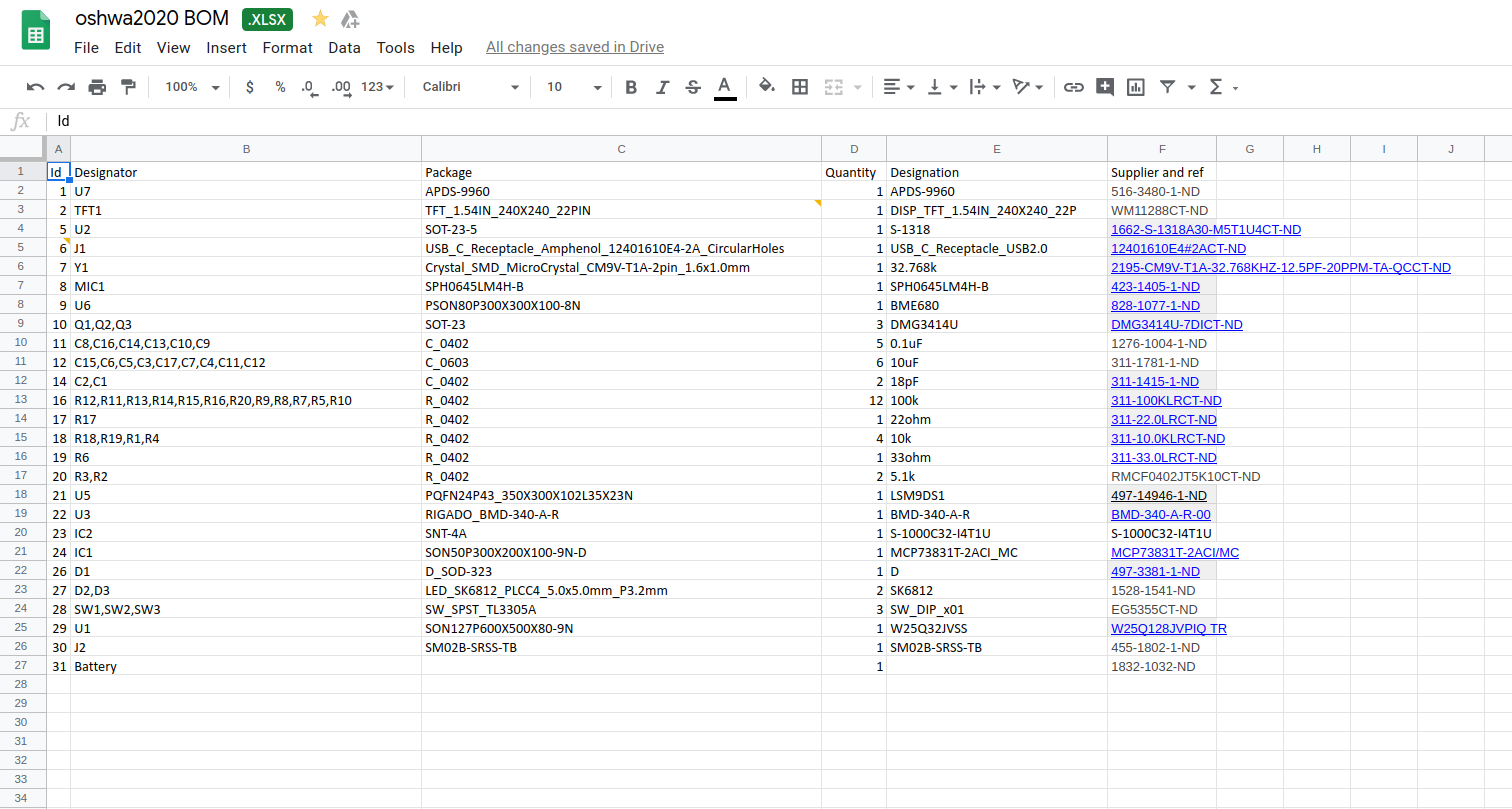Select column F header

tap(1162, 149)
